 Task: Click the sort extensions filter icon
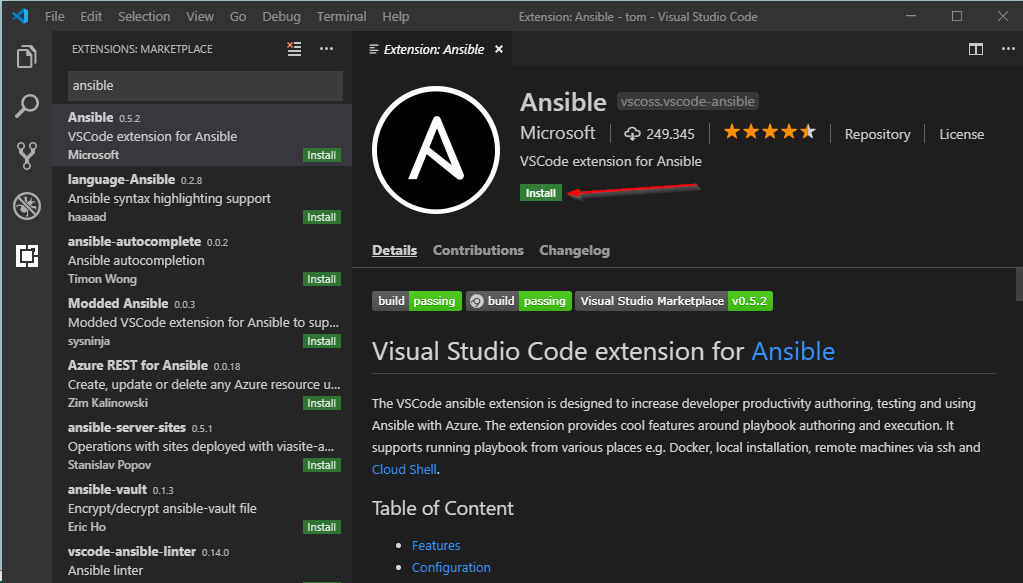point(294,47)
